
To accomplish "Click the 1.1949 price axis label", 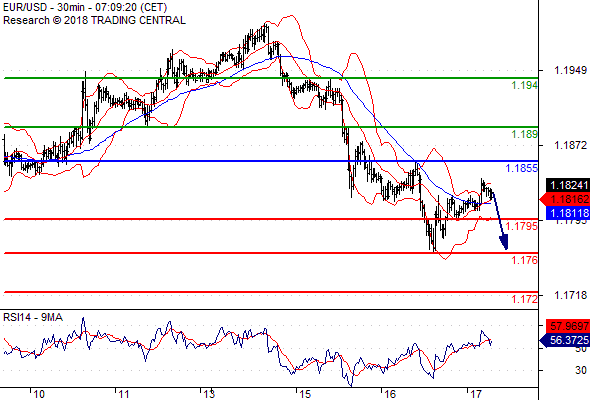I will [570, 70].
